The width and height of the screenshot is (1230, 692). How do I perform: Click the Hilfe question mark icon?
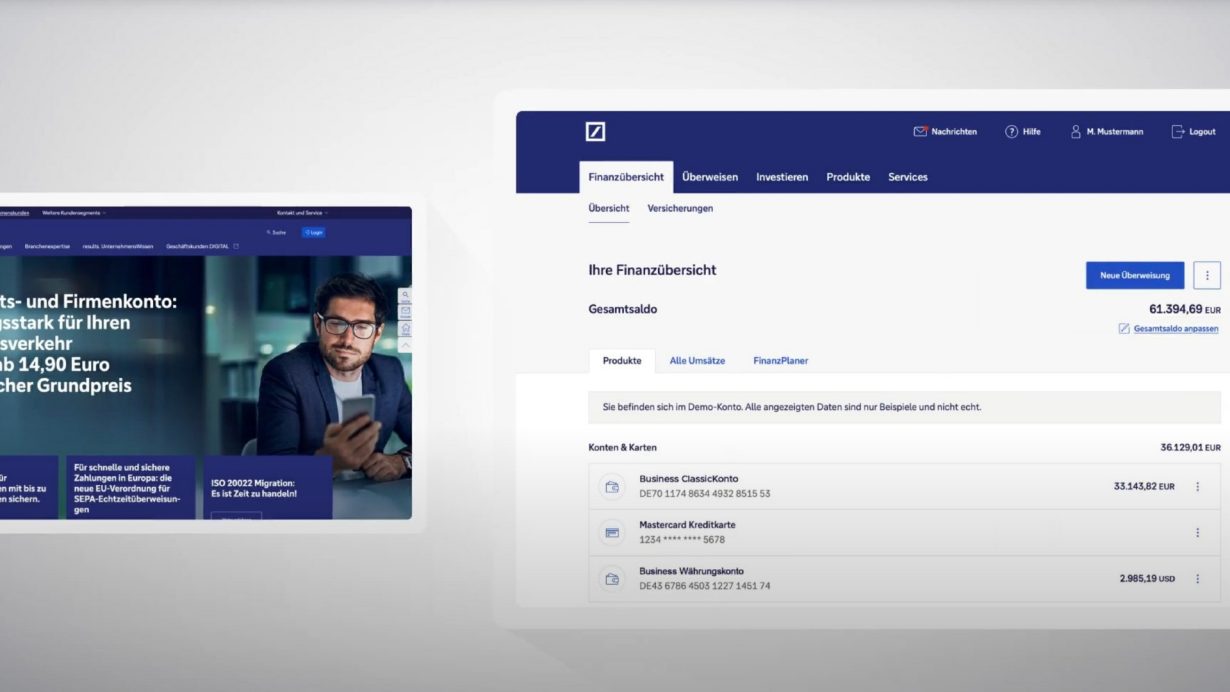pos(1011,132)
